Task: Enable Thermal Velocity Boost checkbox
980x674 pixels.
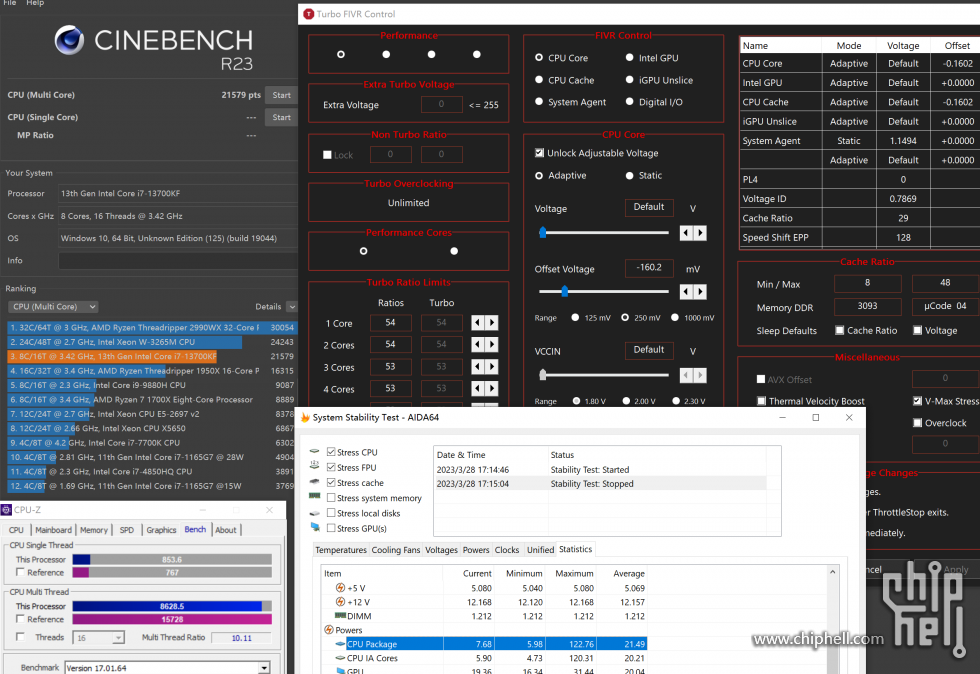Action: (761, 401)
